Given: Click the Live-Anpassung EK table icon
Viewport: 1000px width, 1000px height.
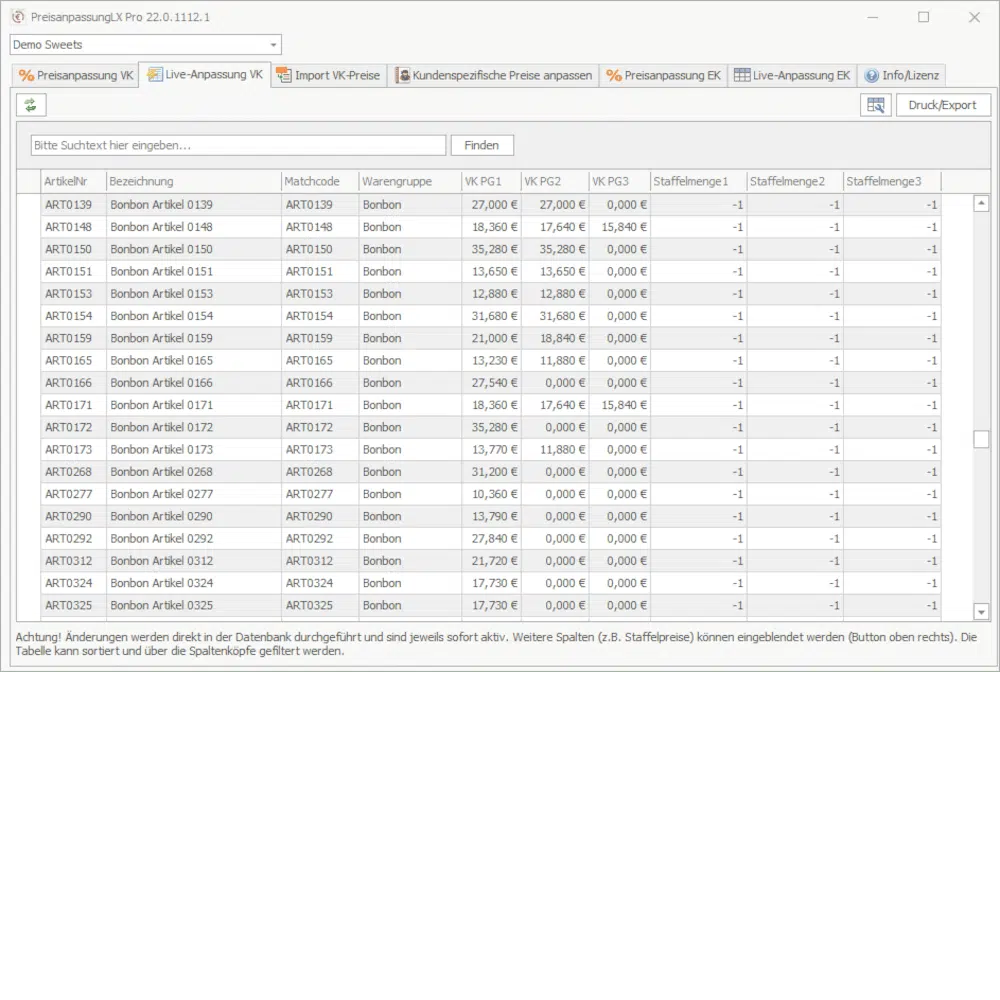Looking at the screenshot, I should [741, 75].
